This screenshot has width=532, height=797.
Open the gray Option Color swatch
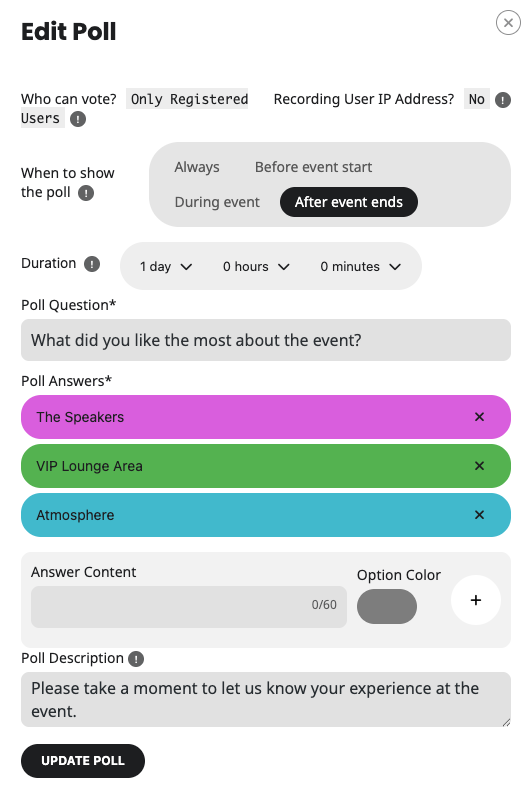click(387, 607)
